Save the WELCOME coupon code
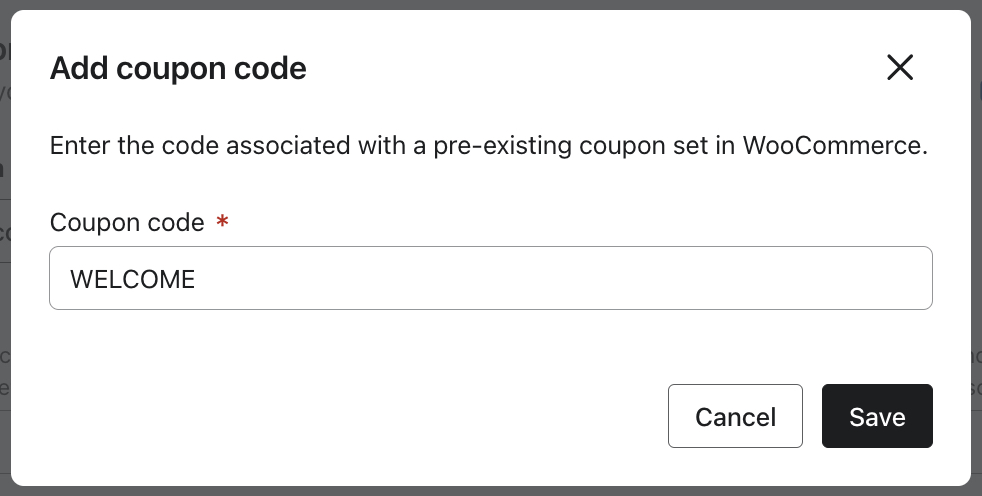The height and width of the screenshot is (496, 982). click(877, 416)
